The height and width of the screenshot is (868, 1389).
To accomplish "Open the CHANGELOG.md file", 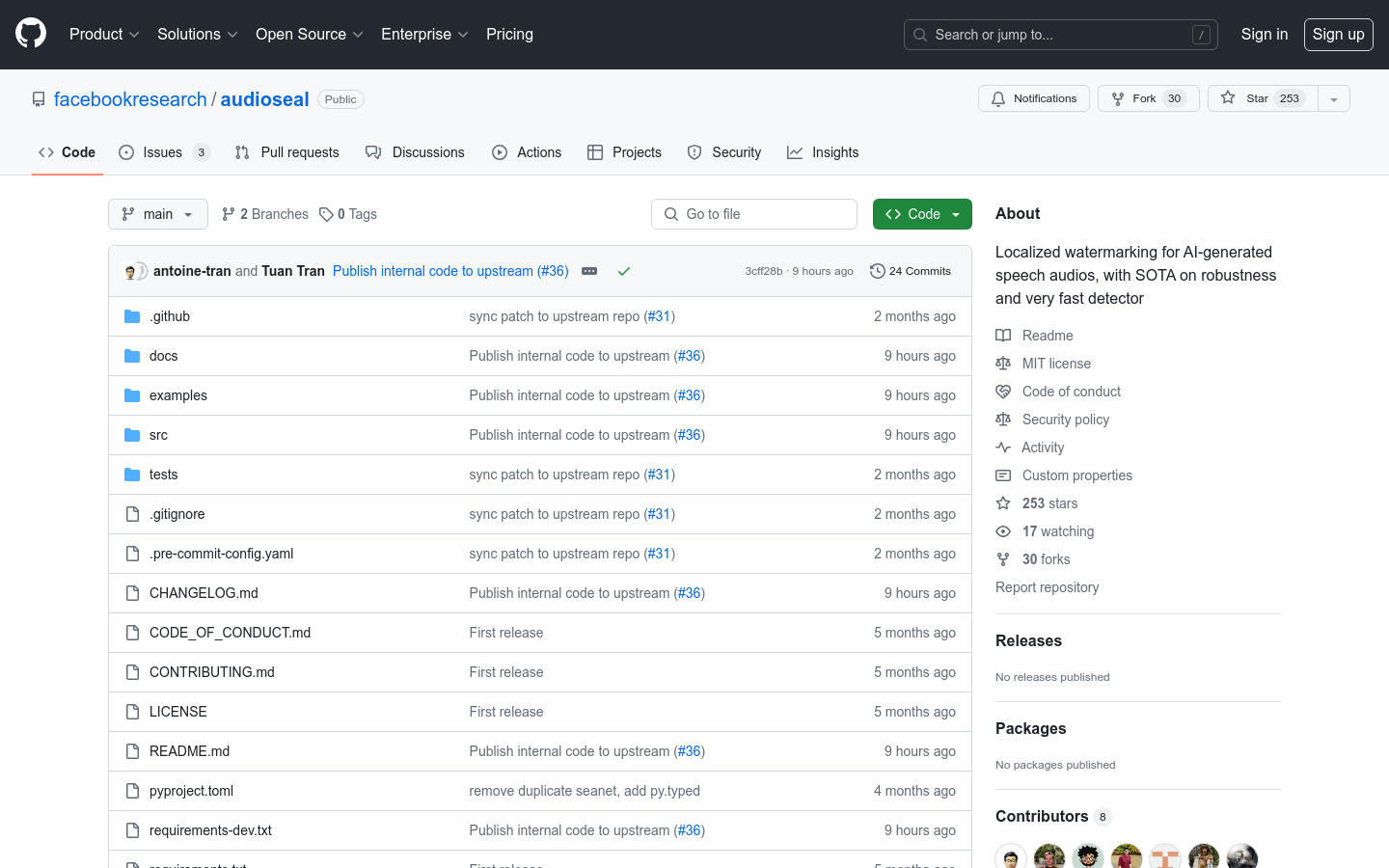I will [204, 593].
